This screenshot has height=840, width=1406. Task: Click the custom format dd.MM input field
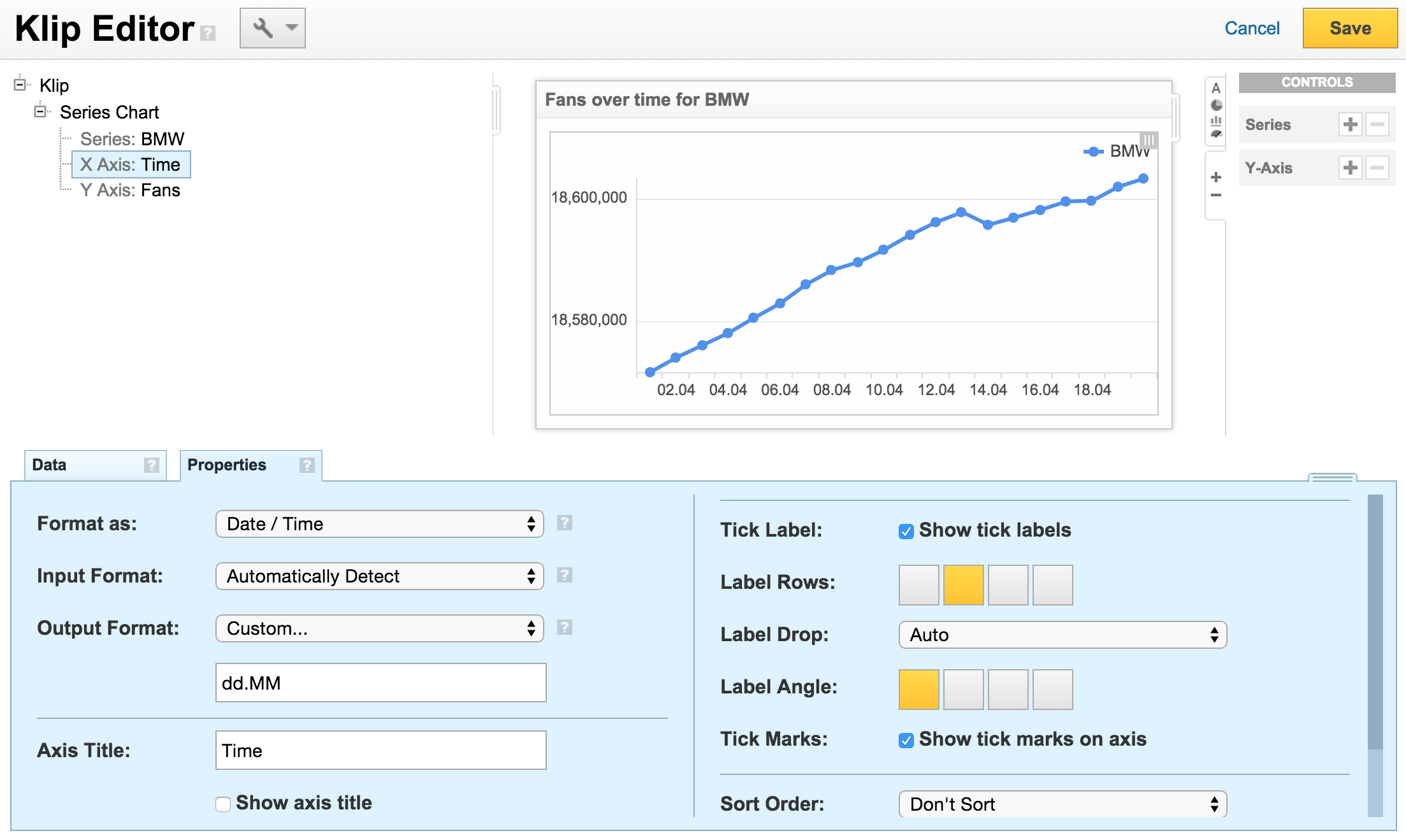[x=381, y=683]
